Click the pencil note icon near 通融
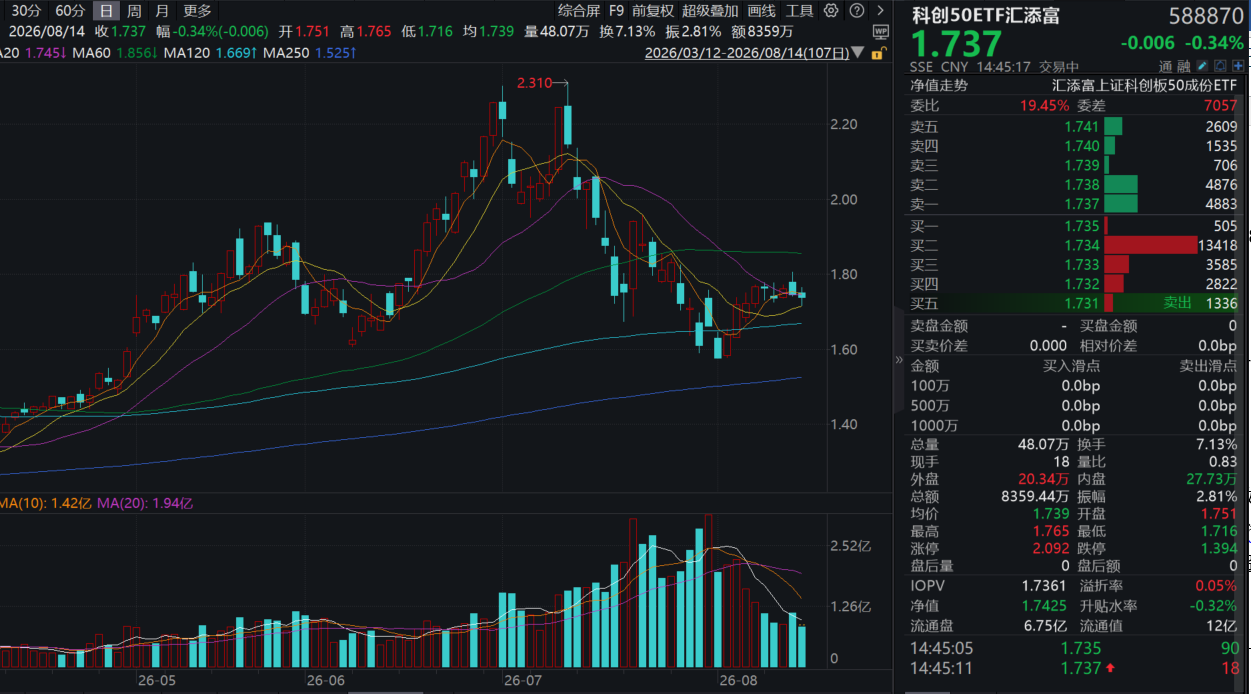 click(1203, 66)
